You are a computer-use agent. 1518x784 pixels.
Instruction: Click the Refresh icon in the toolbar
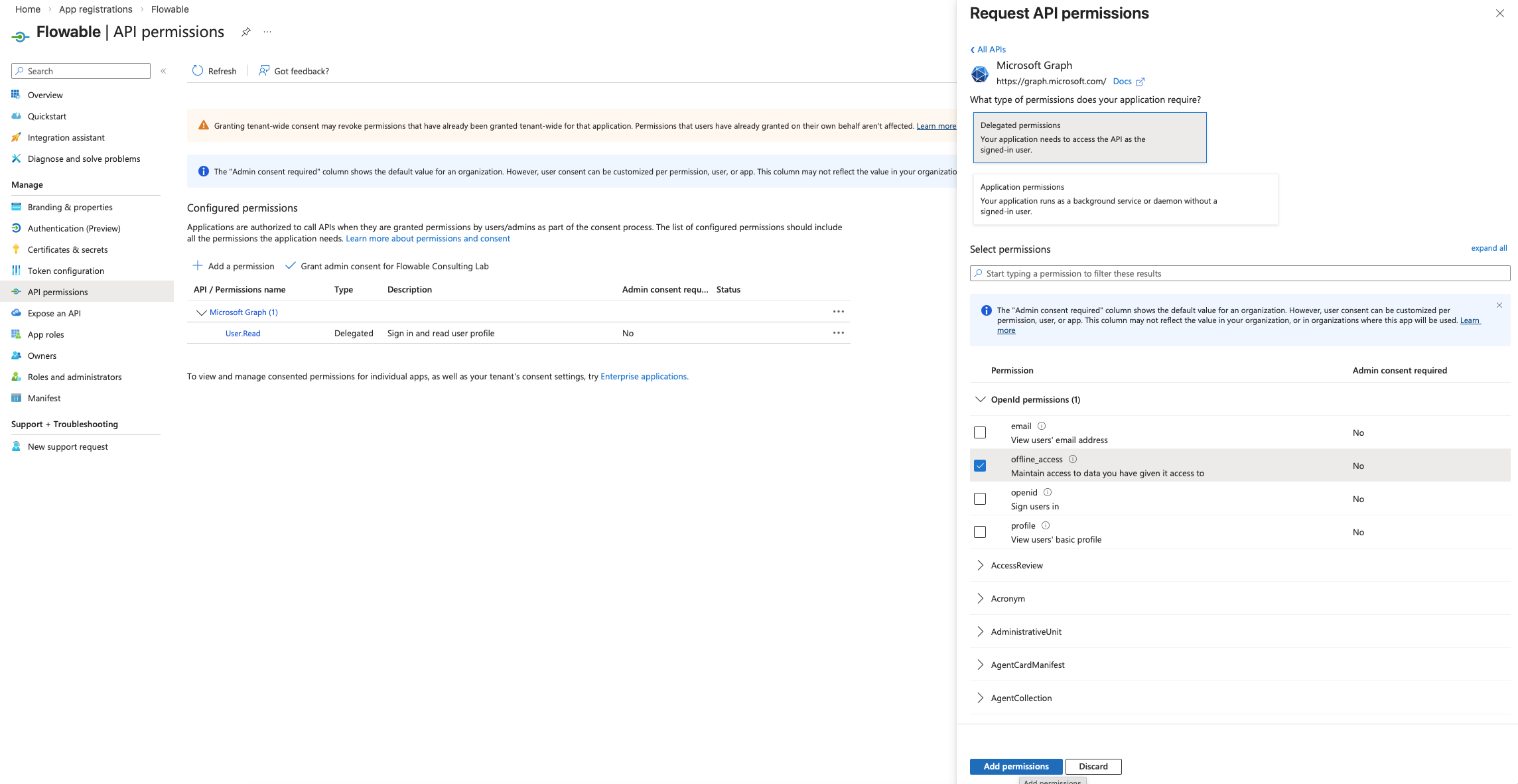(198, 71)
